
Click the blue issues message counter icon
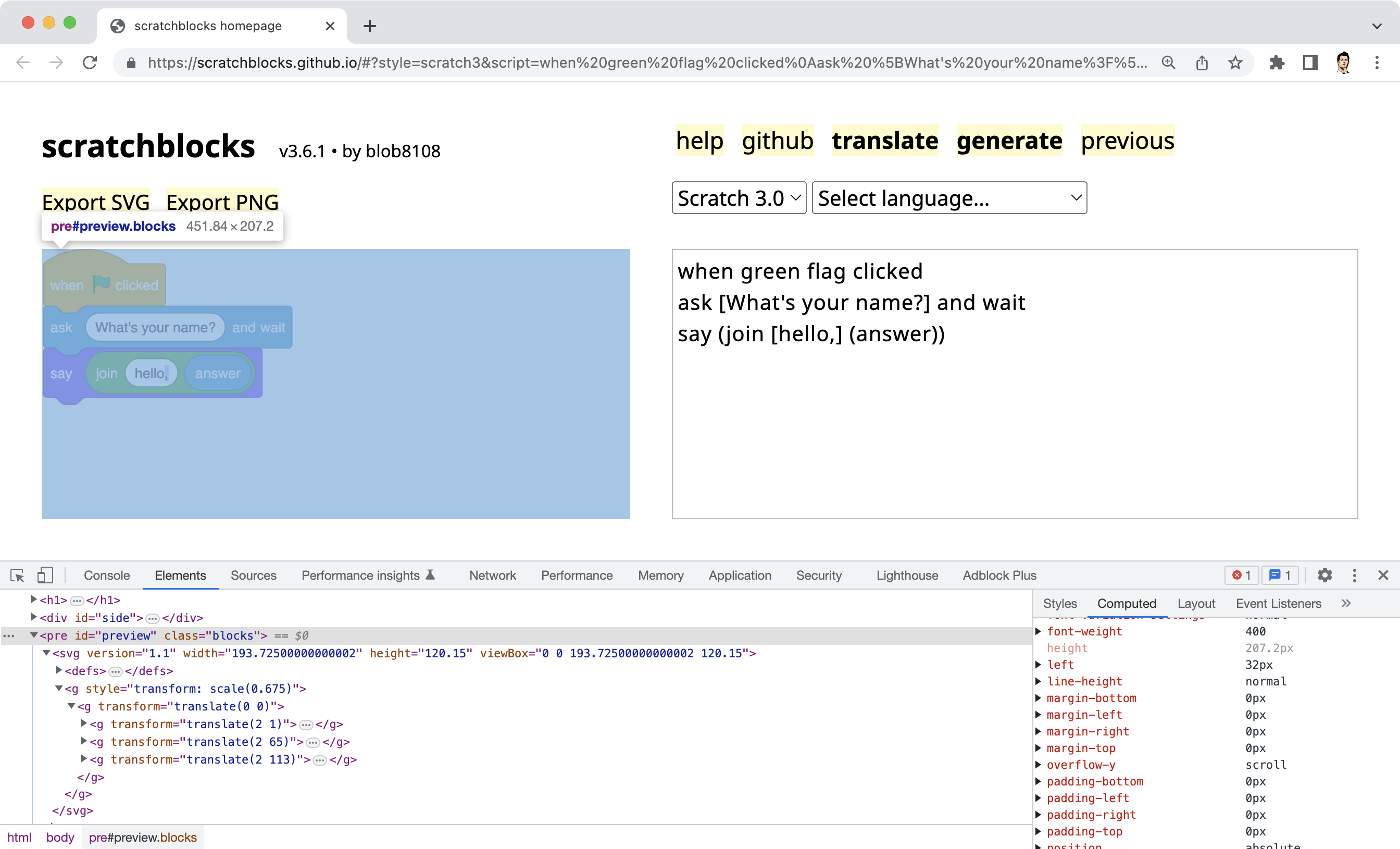1280,575
